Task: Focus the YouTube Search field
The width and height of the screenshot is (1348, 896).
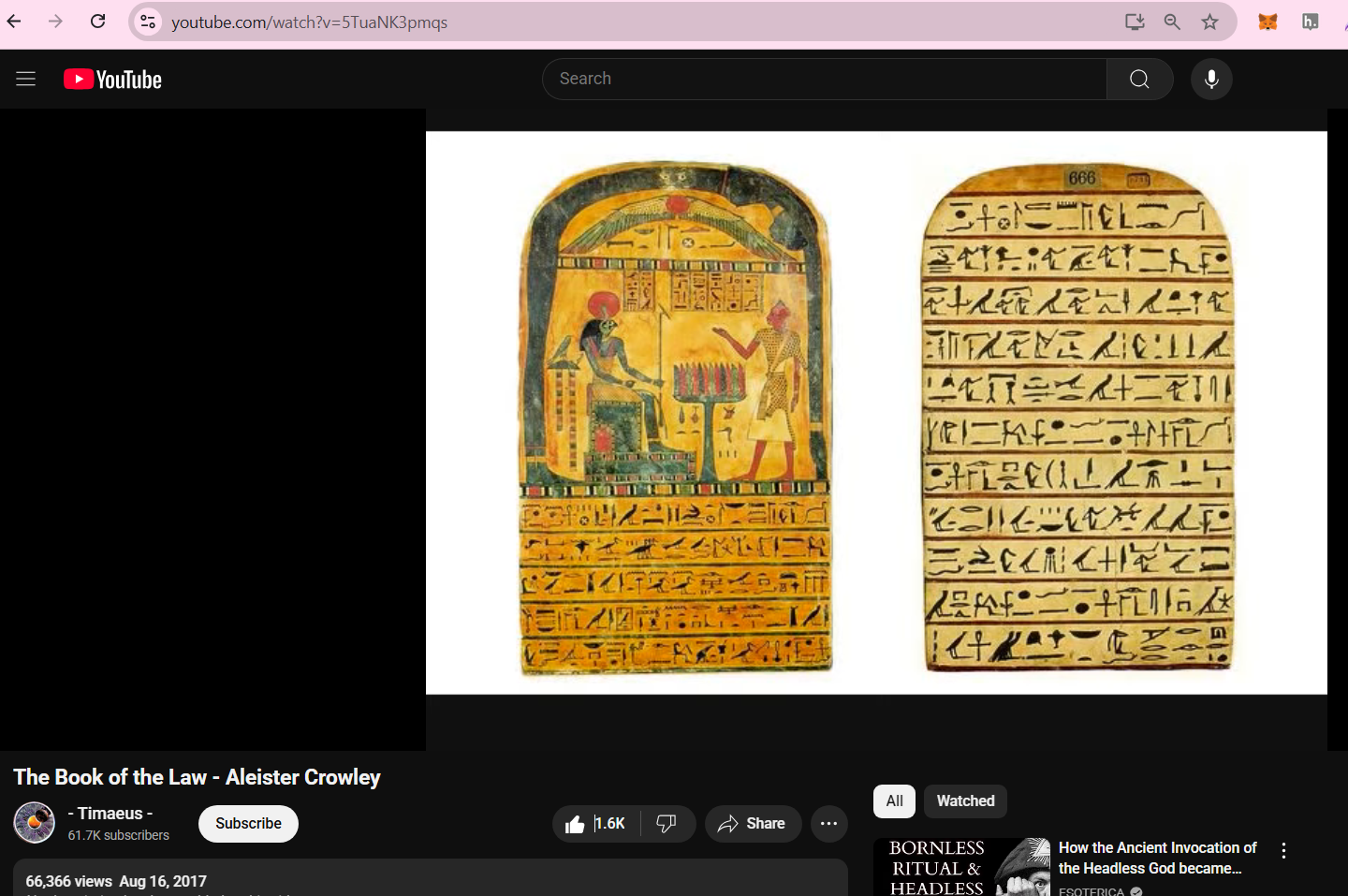Action: point(825,79)
